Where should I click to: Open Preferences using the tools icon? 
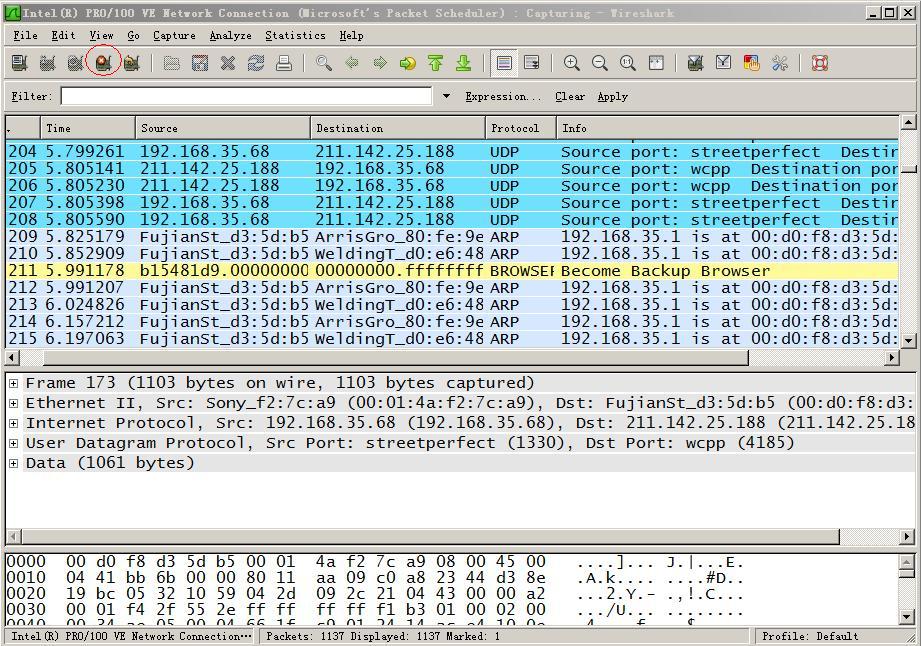tap(780, 63)
